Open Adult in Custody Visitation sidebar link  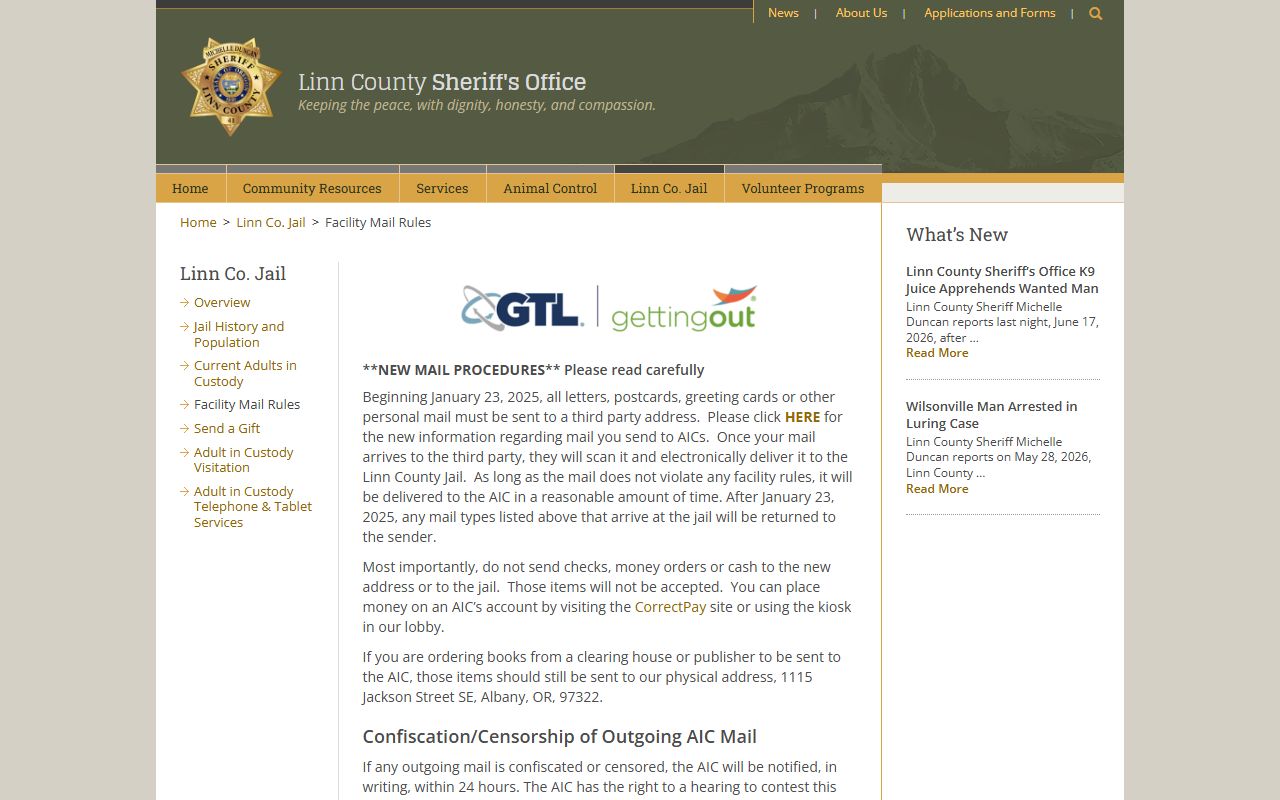[x=243, y=460]
